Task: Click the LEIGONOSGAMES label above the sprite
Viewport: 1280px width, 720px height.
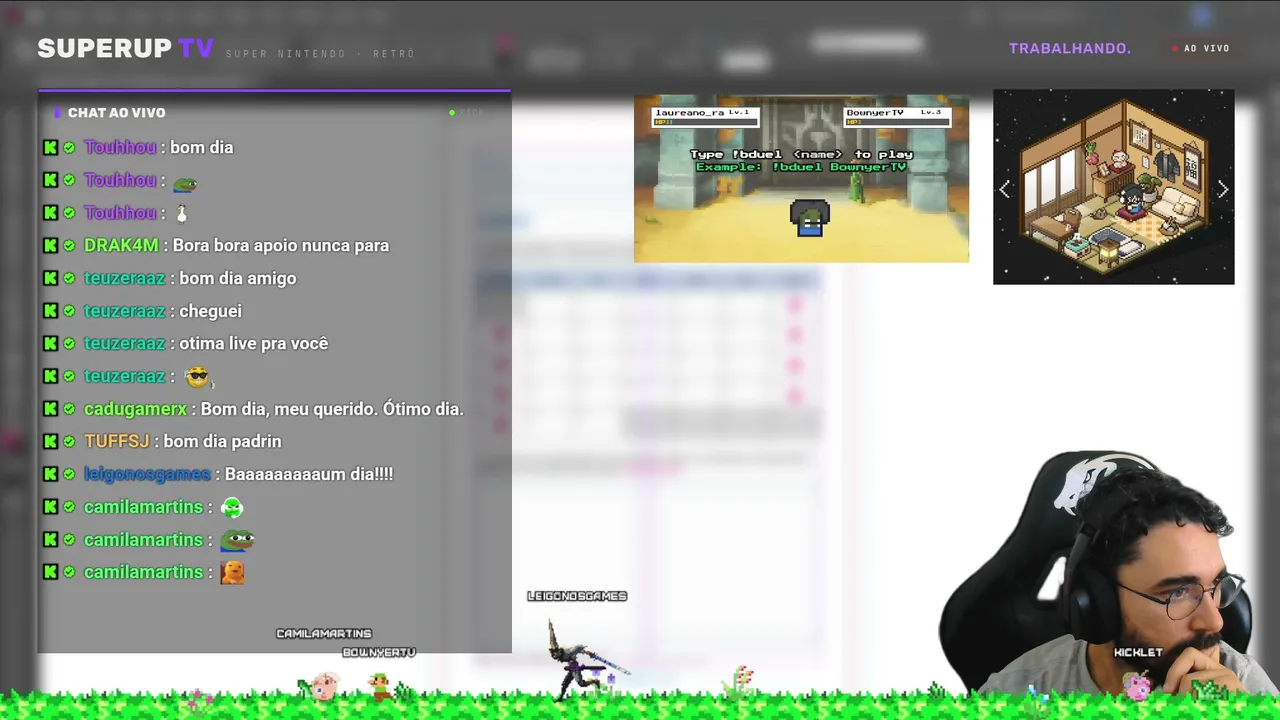Action: click(577, 596)
